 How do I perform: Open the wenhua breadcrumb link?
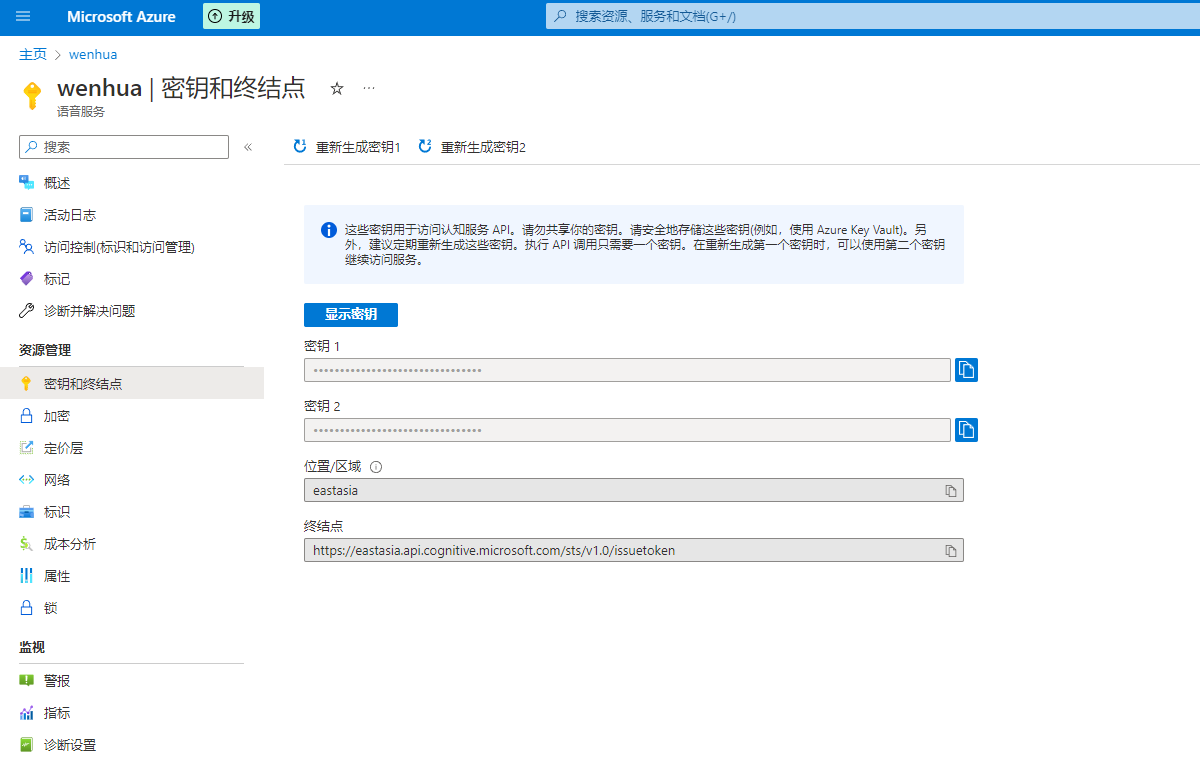[x=93, y=54]
